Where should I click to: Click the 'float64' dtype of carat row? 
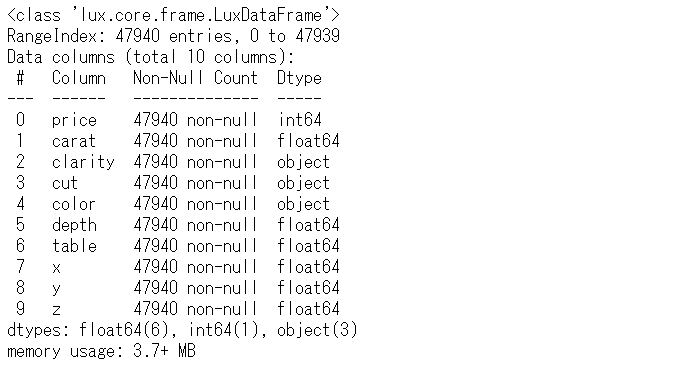coord(308,141)
